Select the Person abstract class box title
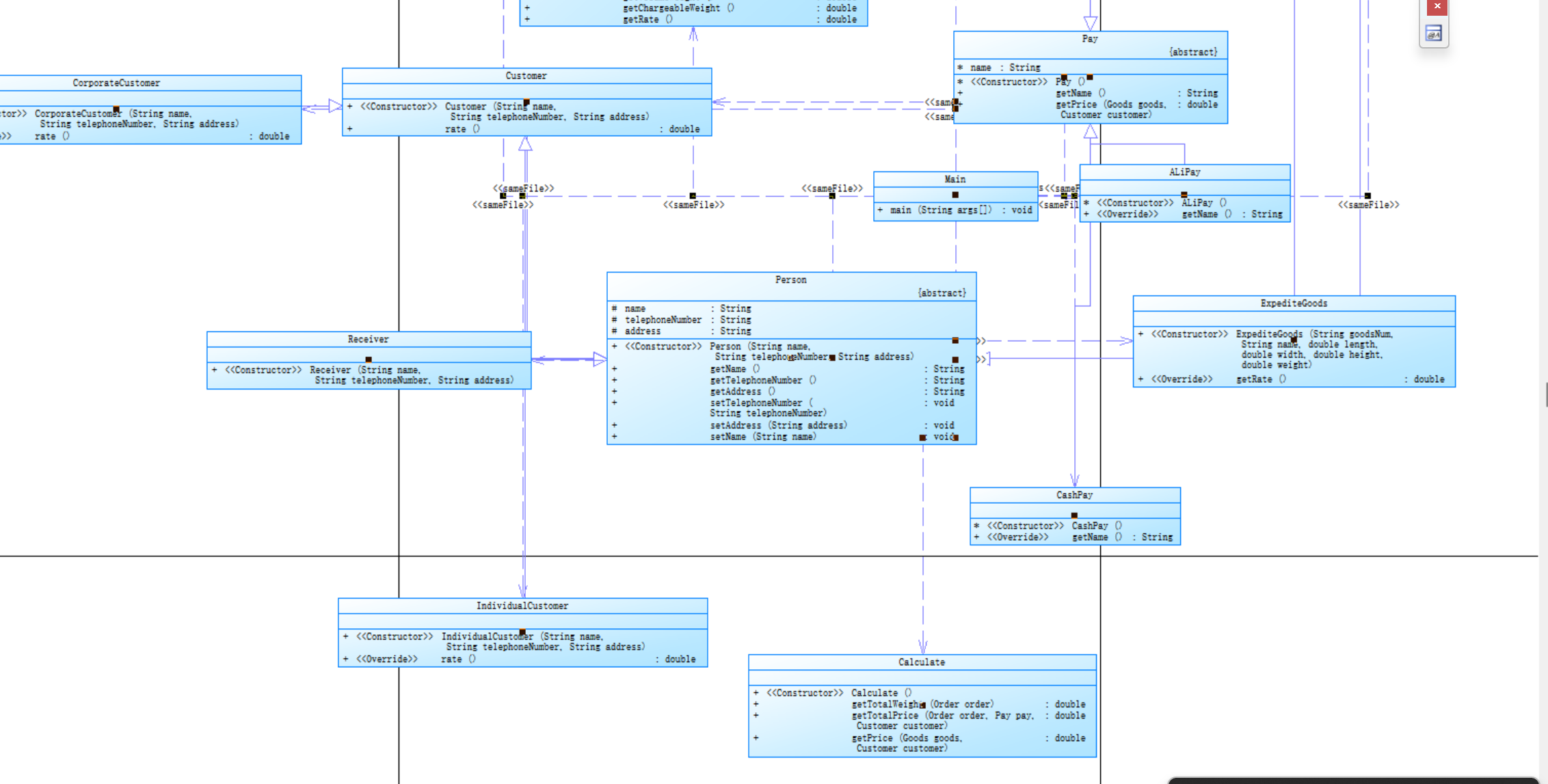 tap(790, 280)
